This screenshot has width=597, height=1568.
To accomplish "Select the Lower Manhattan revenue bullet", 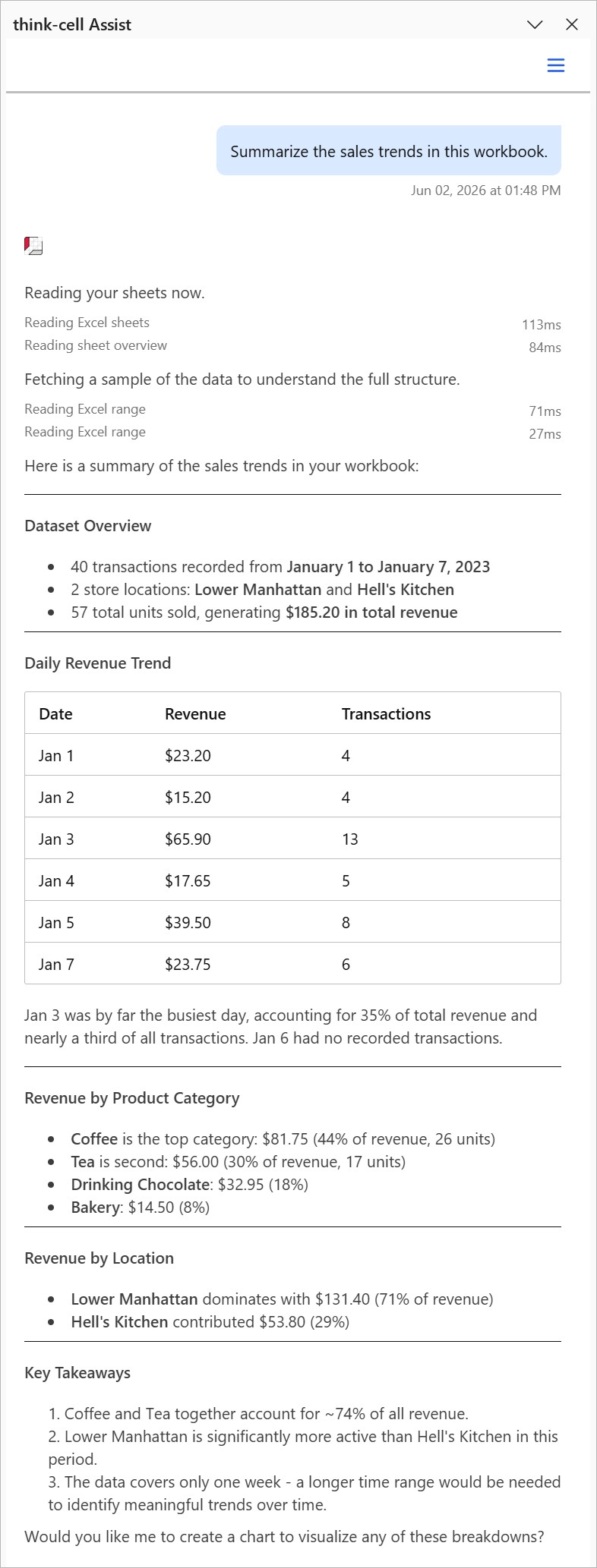I will pos(282,1299).
